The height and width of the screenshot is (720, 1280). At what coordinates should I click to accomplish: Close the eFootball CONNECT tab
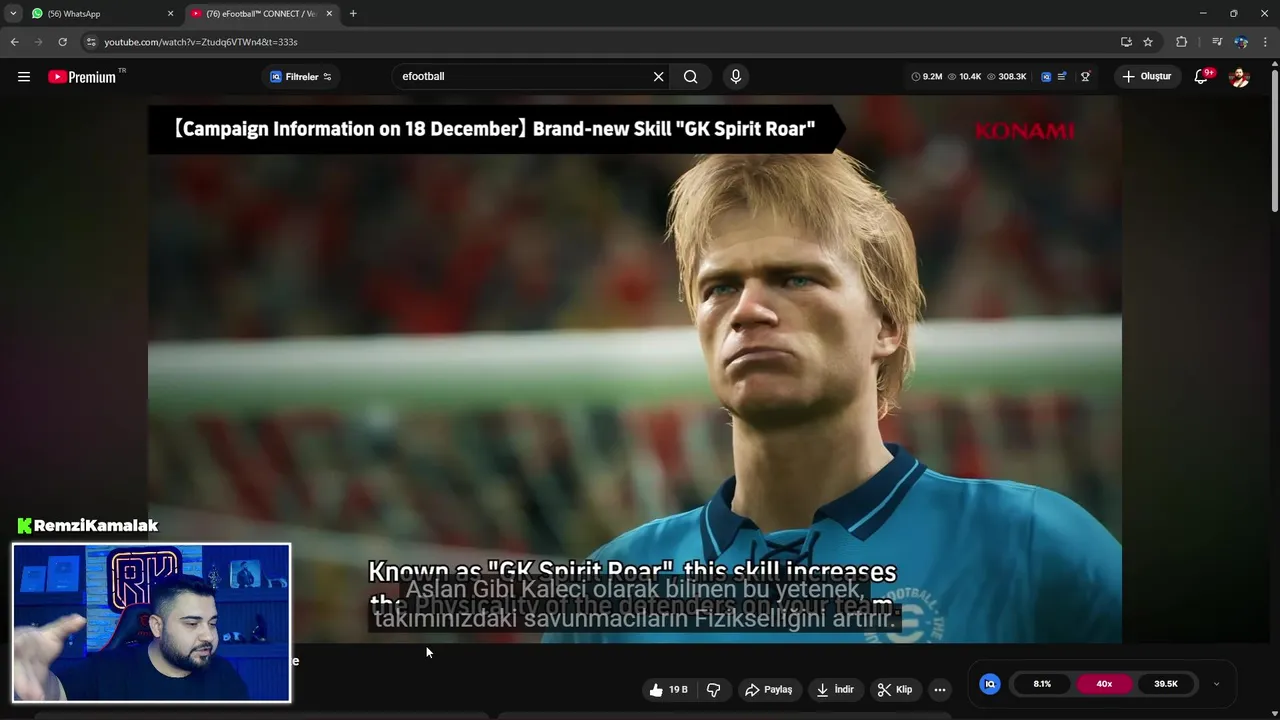pyautogui.click(x=329, y=14)
